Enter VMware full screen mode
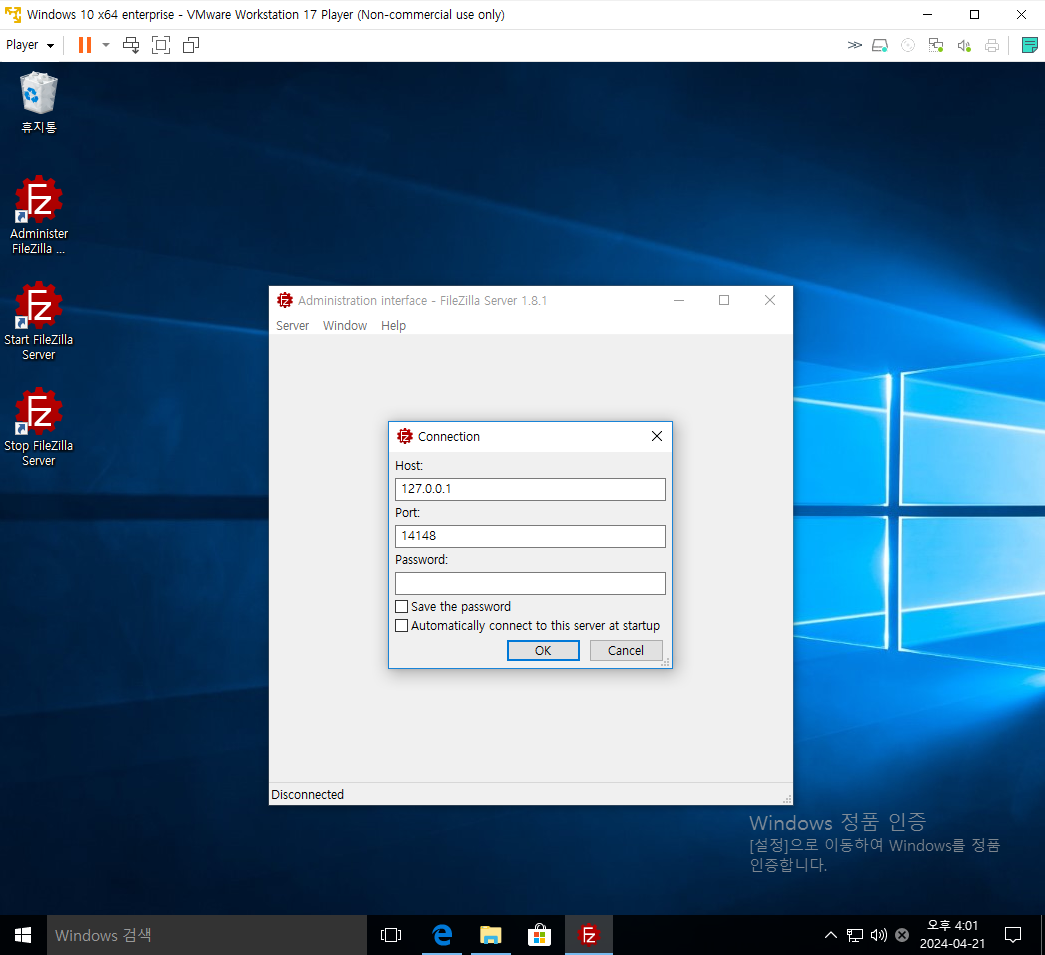This screenshot has width=1045, height=955. (x=161, y=45)
